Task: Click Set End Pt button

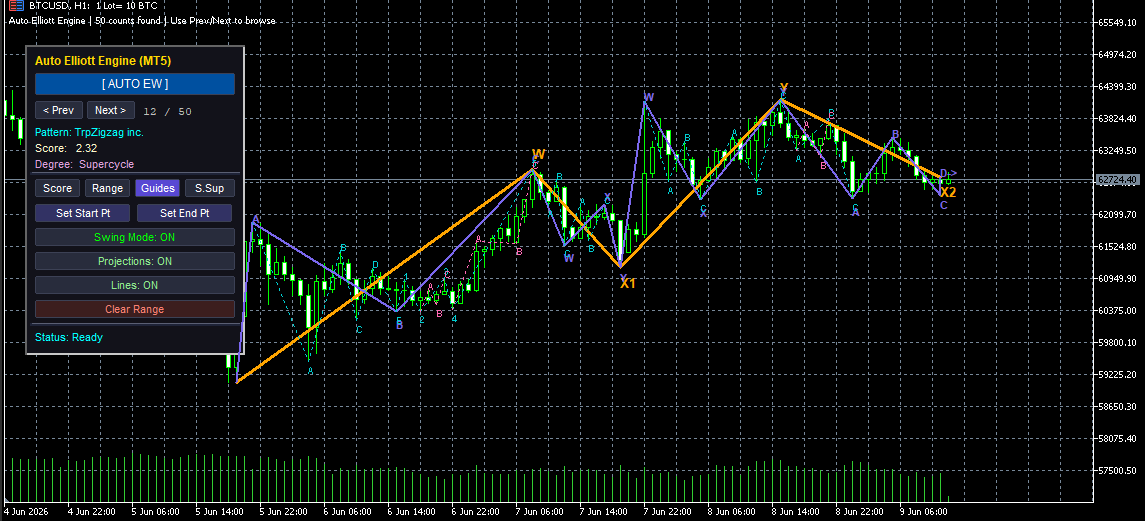Action: [185, 213]
